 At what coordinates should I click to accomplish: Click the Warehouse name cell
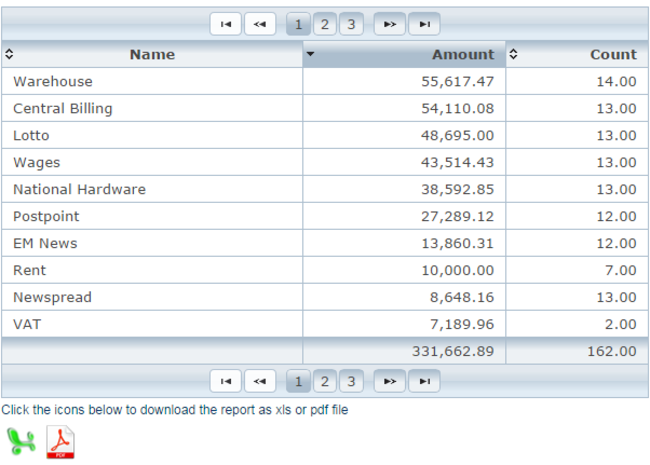click(152, 81)
